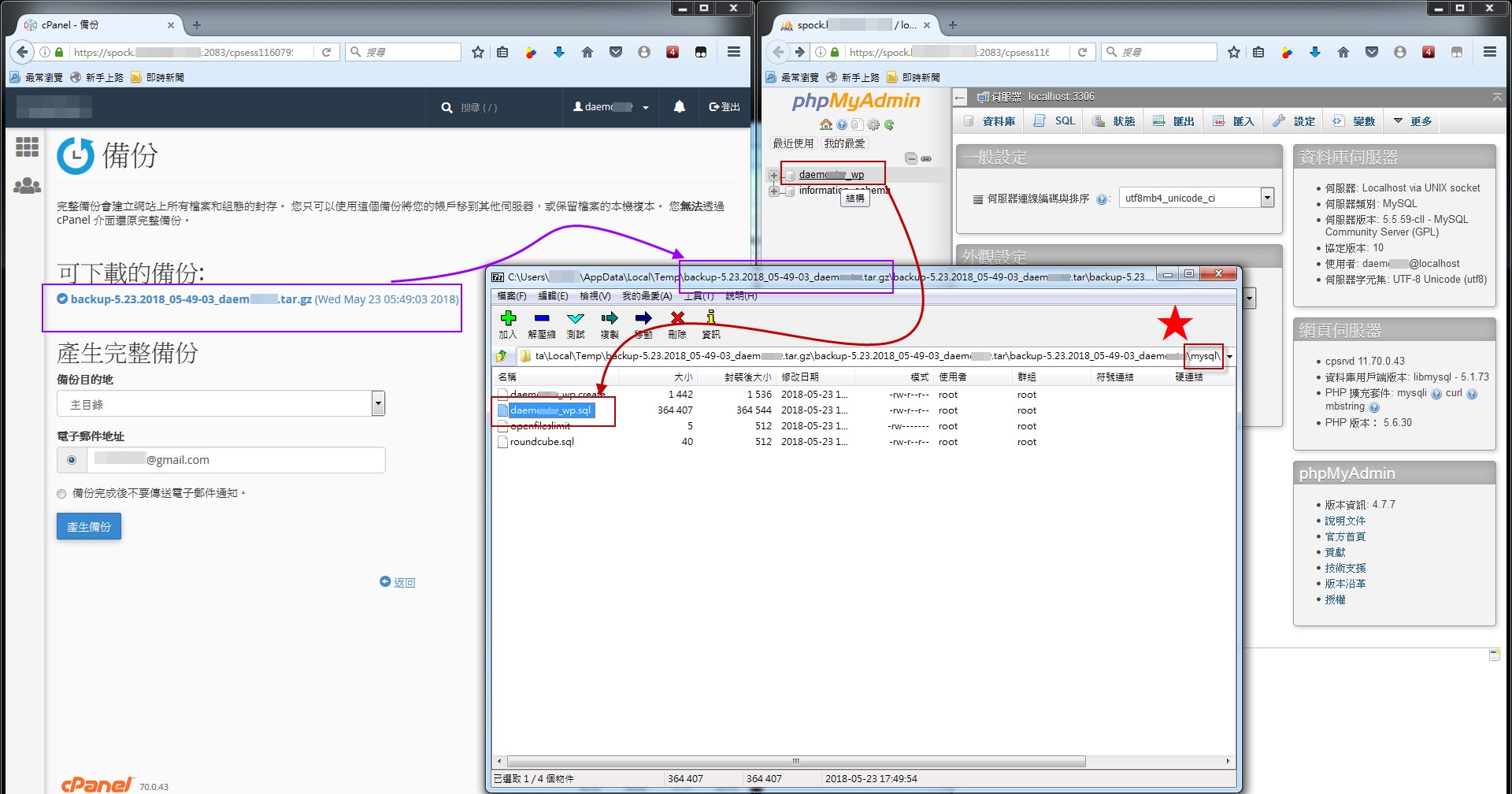Click the collapse-all icon in phpMyAdmin navigation tree

pos(911,158)
